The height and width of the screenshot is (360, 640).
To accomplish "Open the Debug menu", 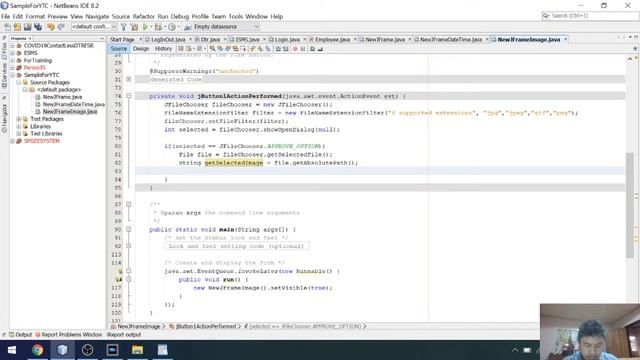I will point(180,17).
